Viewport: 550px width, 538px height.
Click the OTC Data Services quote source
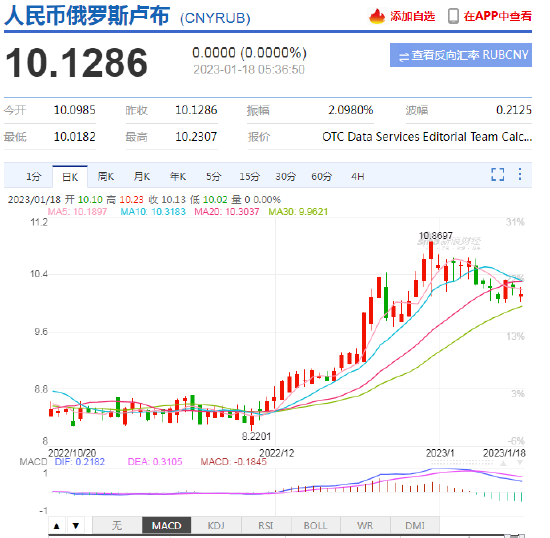coord(427,137)
